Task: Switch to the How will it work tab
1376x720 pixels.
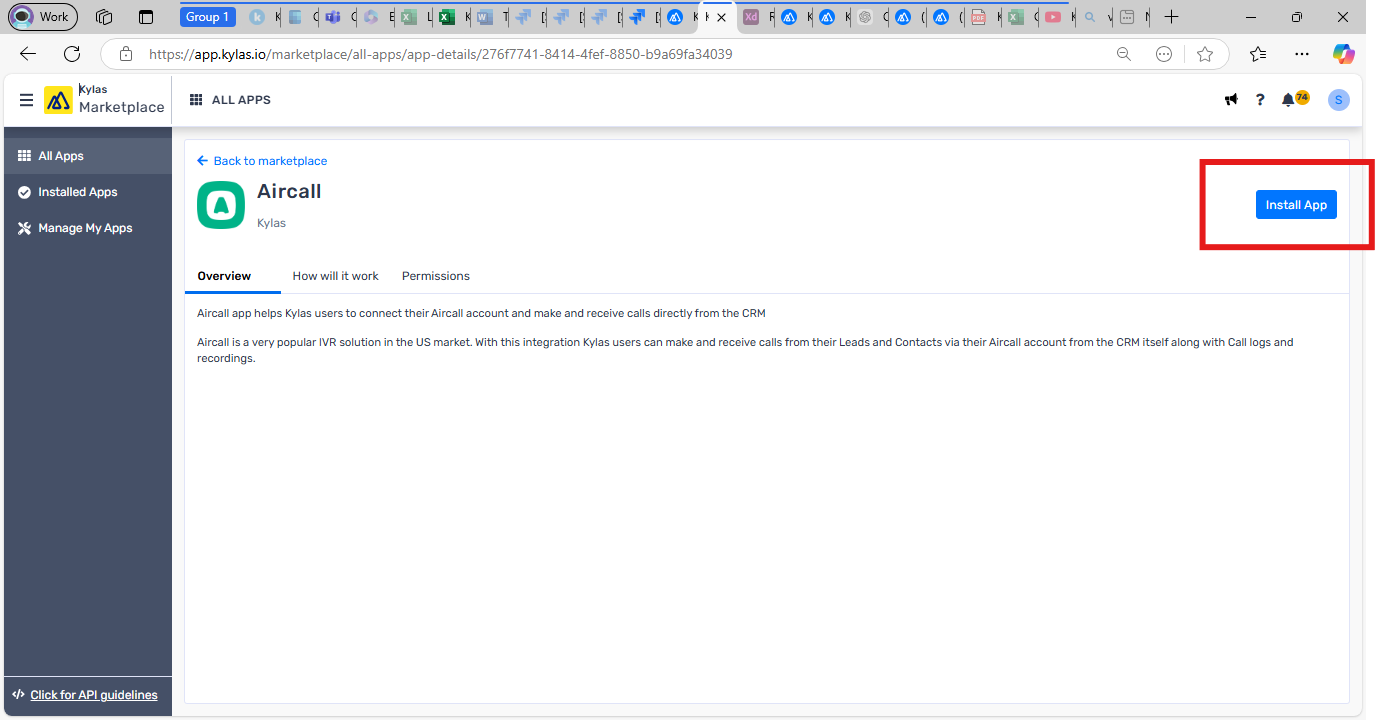Action: click(x=335, y=276)
